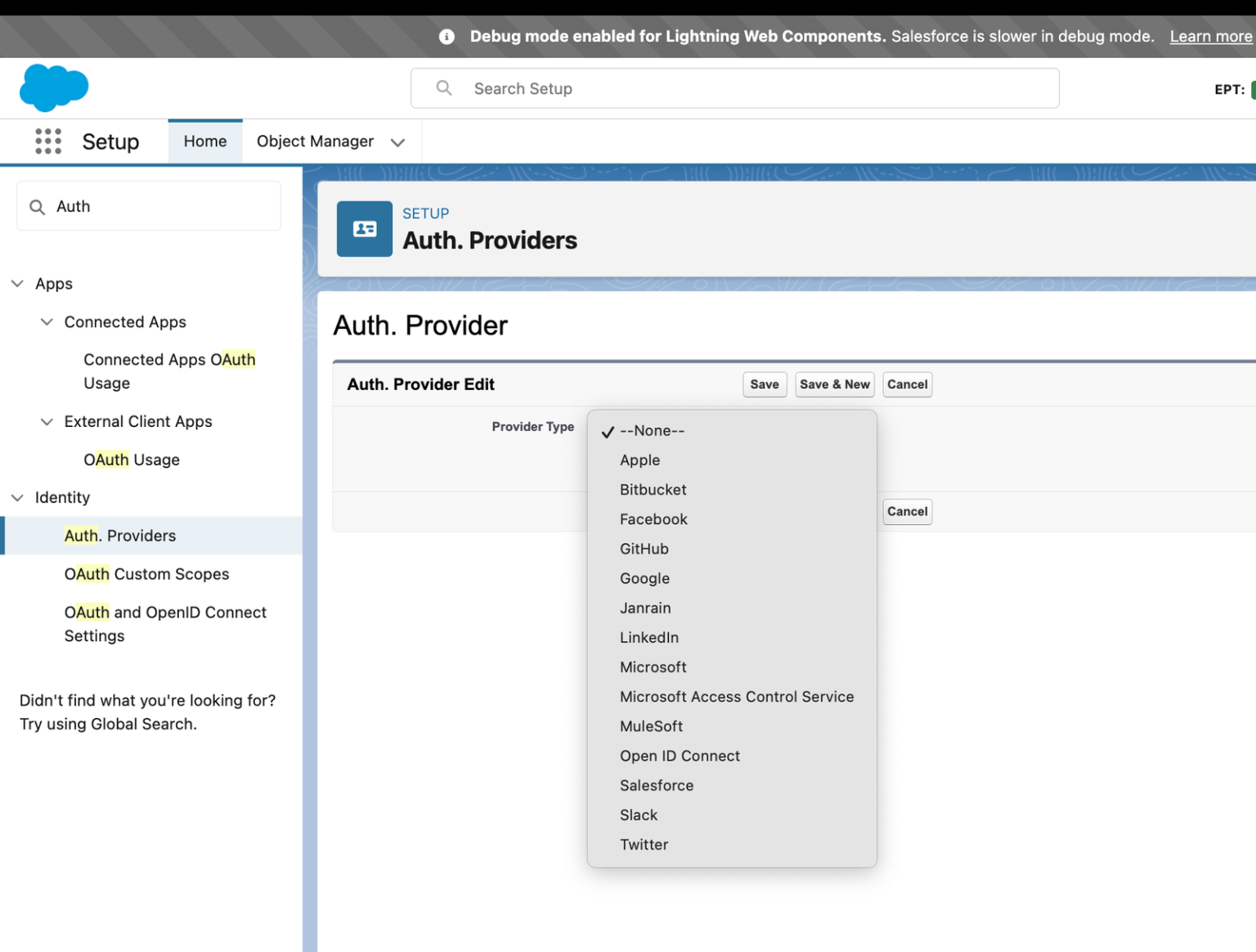This screenshot has height=952, width=1256.
Task: Click the green EPT status indicator
Action: tap(1254, 89)
